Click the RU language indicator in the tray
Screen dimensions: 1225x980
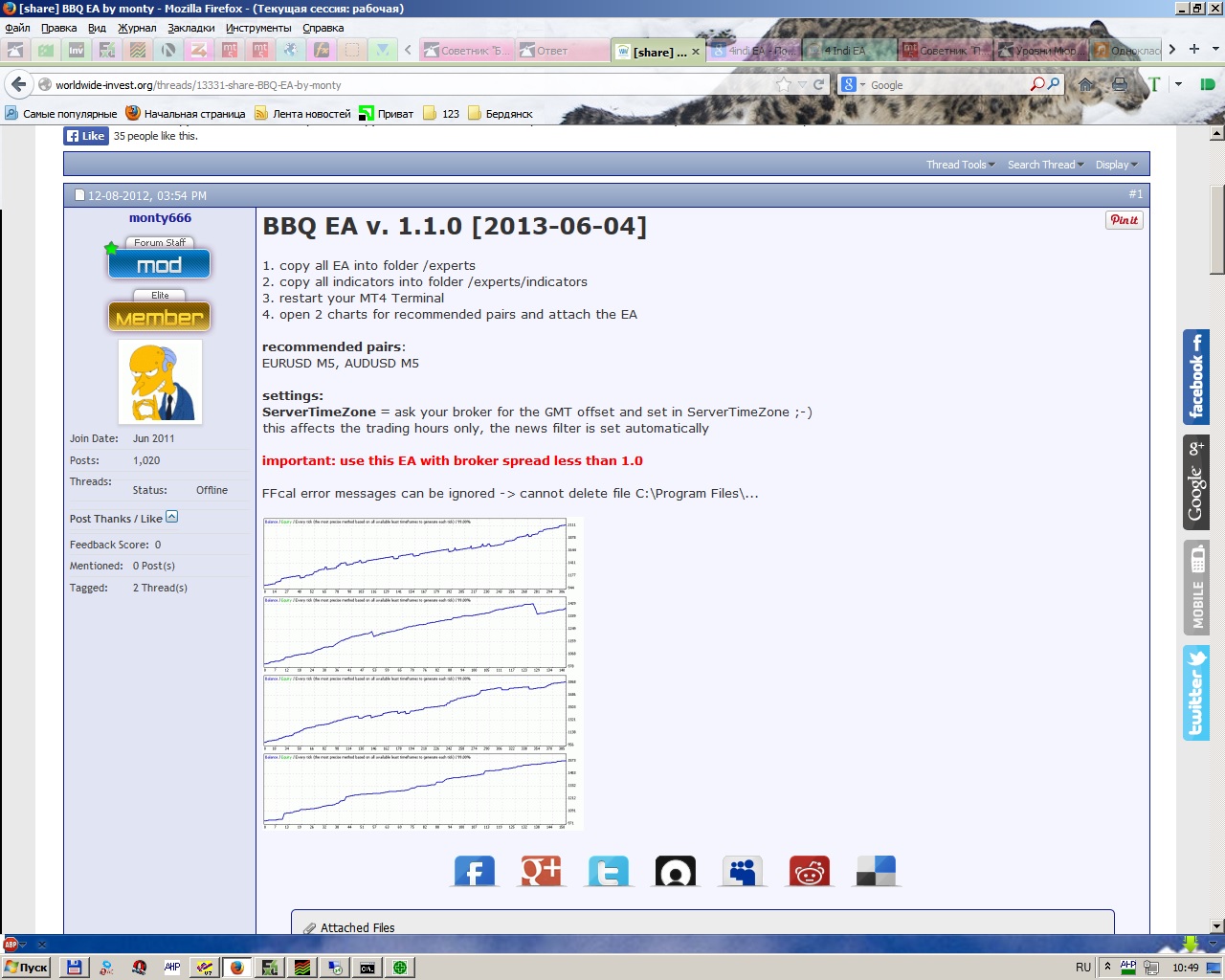click(x=1083, y=967)
